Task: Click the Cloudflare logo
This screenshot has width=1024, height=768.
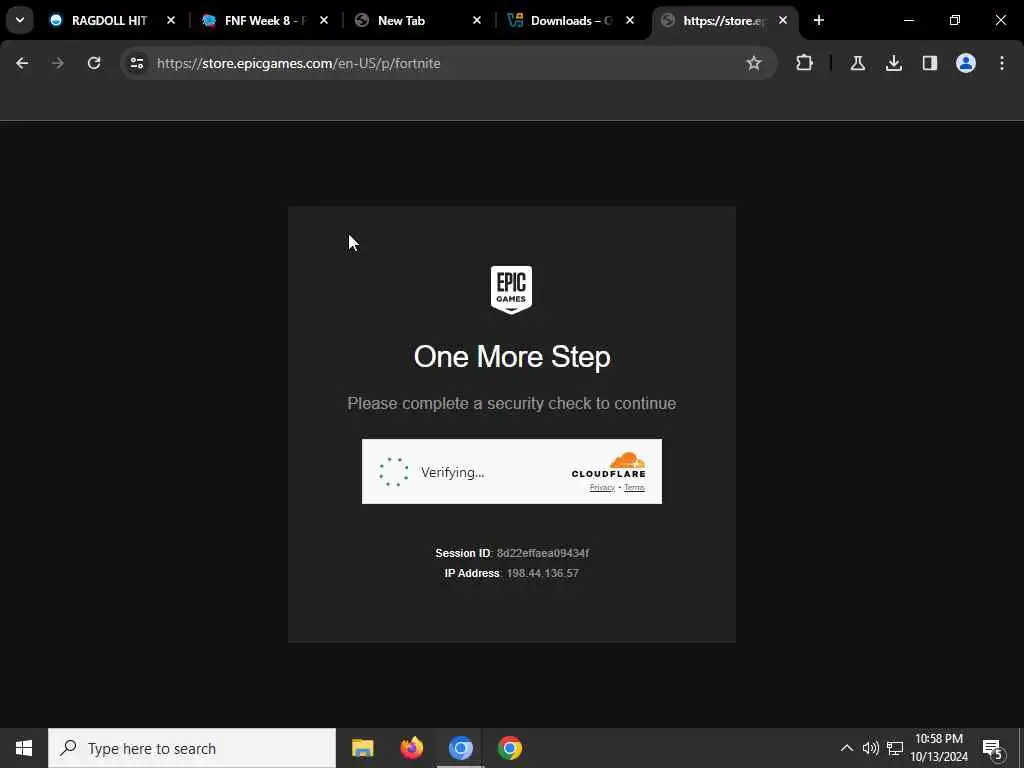Action: tap(609, 465)
